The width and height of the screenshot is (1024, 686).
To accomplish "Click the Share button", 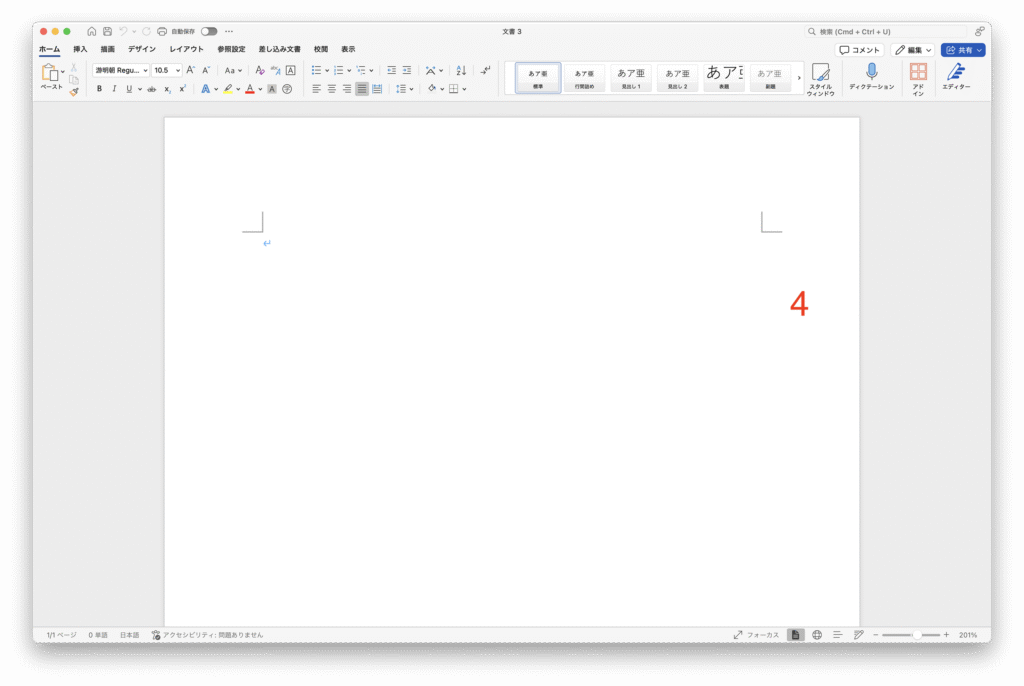I will point(963,50).
